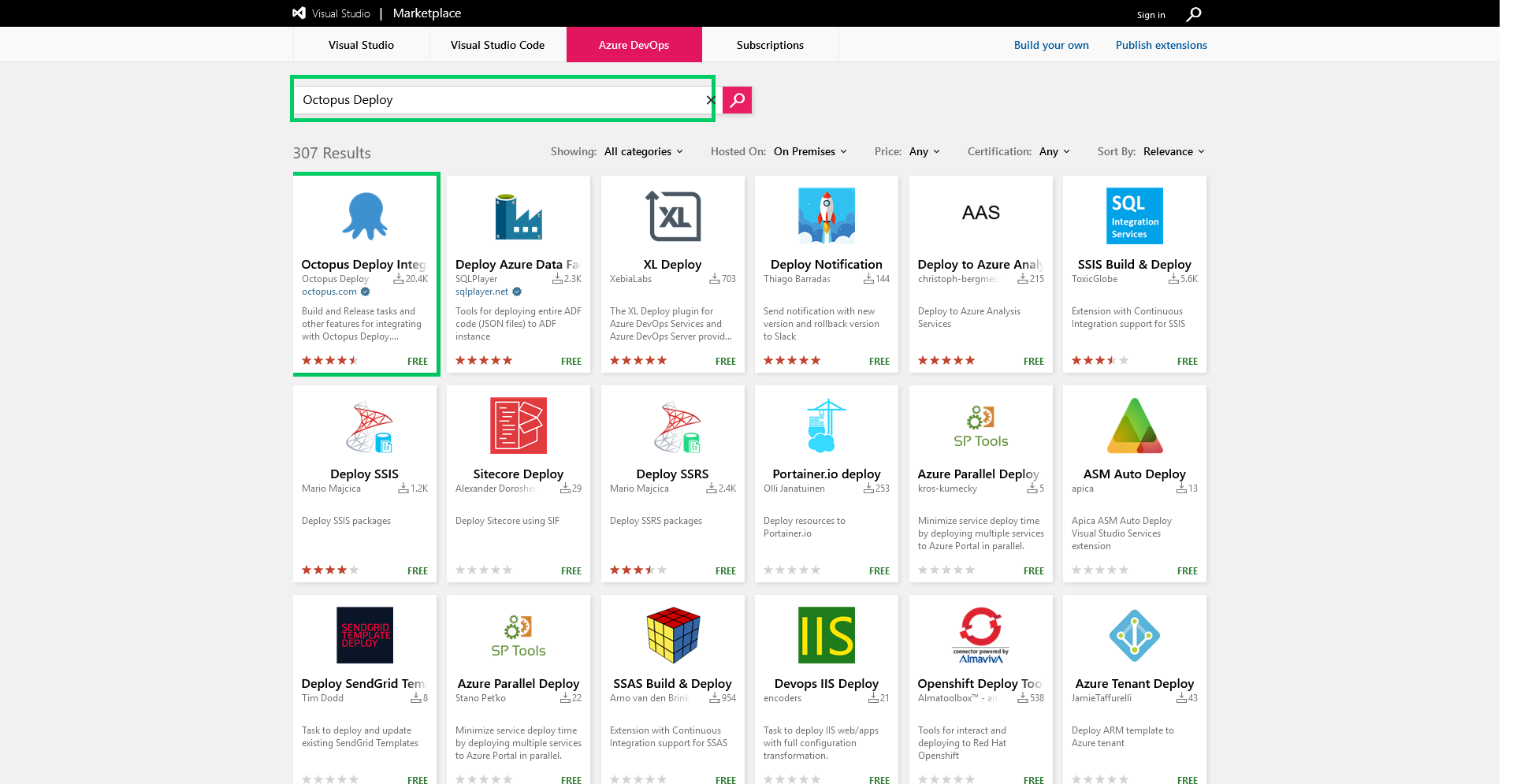Switch to the Visual Studio Code tab

point(497,45)
